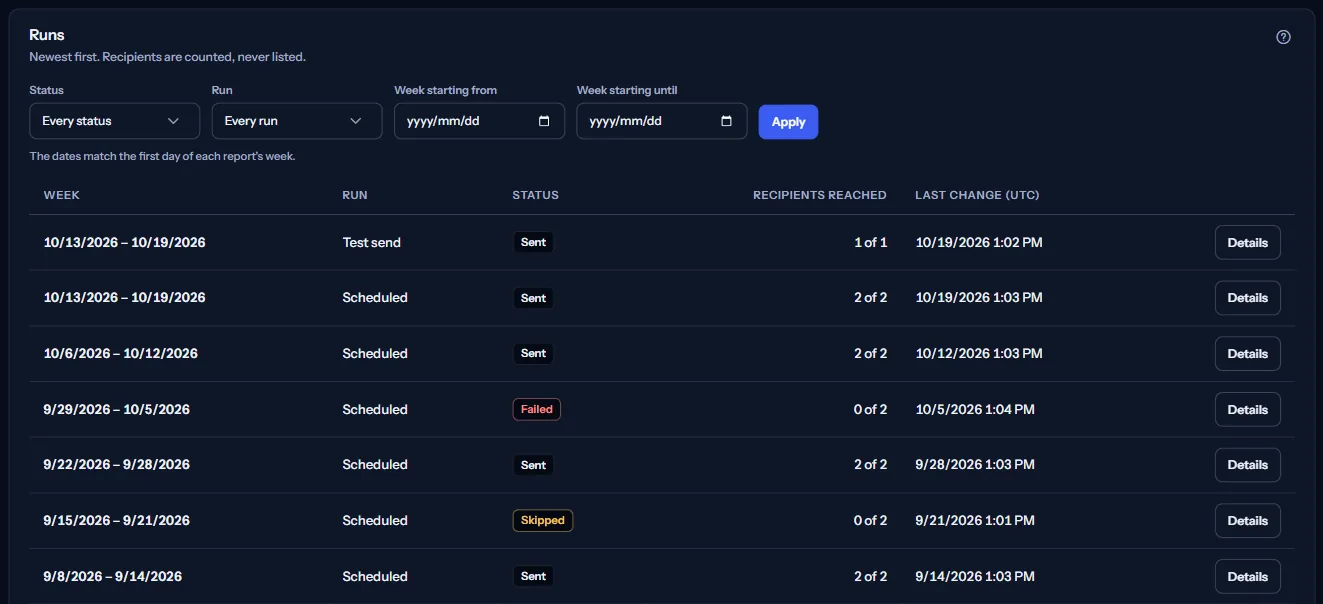This screenshot has width=1323, height=604.
Task: Focus the Week starting from date field
Action: 479,121
